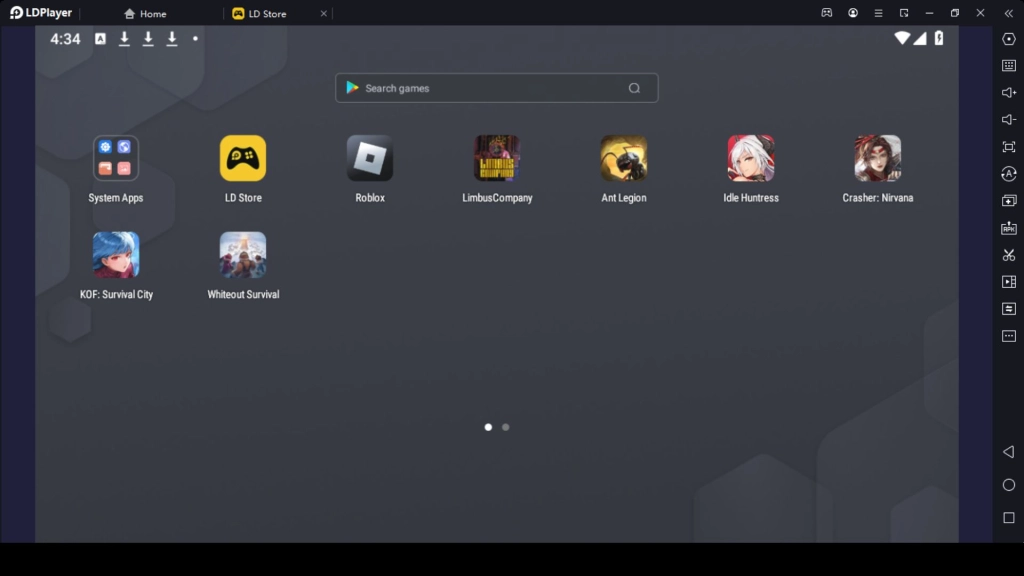Switch to the Home tab

(x=146, y=14)
